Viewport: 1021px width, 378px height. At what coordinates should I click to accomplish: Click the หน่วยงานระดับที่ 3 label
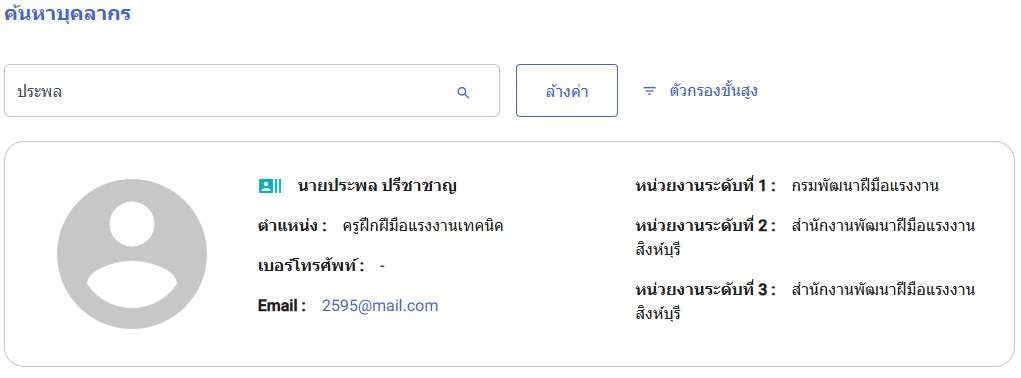click(x=705, y=290)
